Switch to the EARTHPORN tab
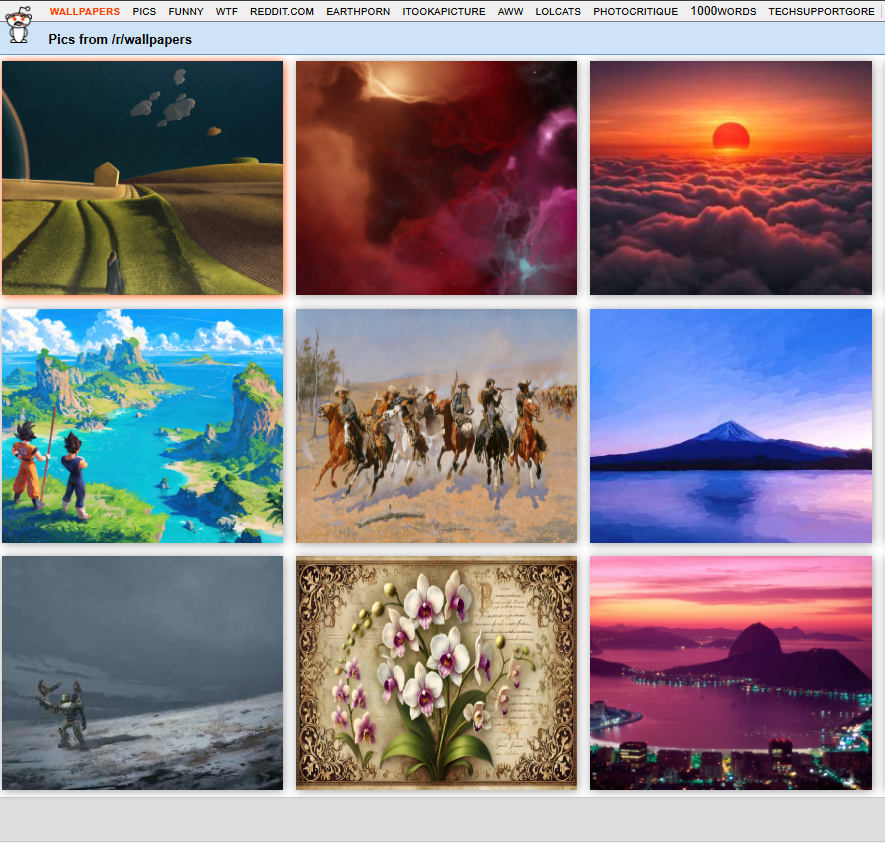The width and height of the screenshot is (885, 843). click(358, 12)
